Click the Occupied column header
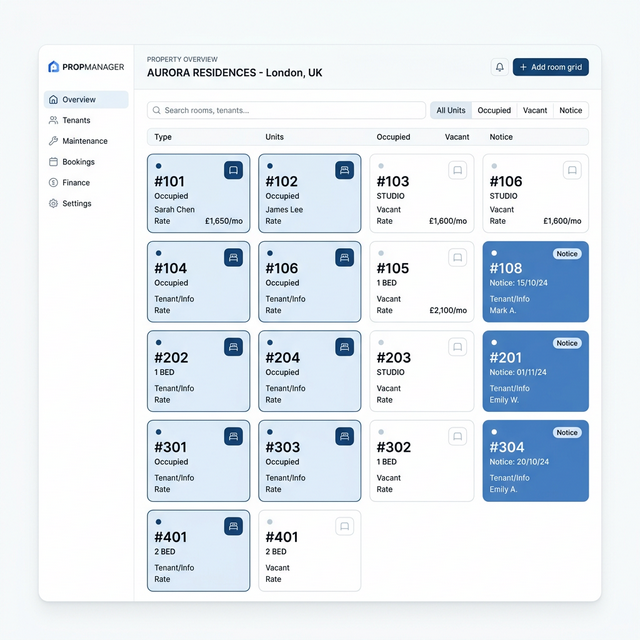The height and width of the screenshot is (640, 640). (x=393, y=137)
